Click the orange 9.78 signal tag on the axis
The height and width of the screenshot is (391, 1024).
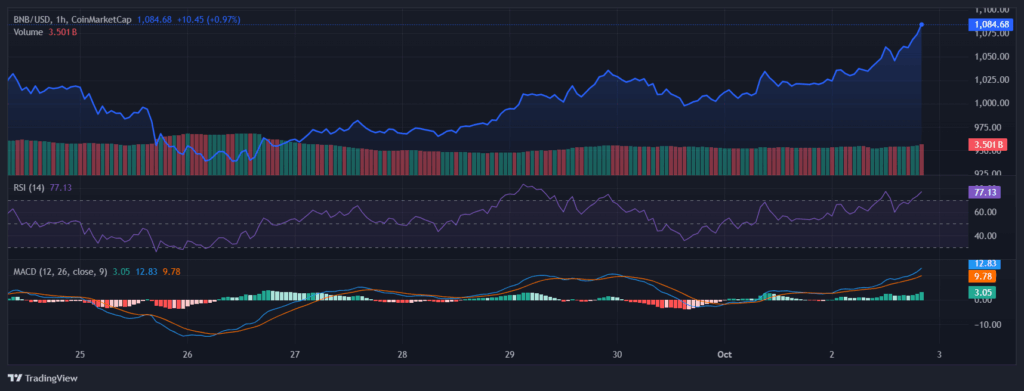pos(982,277)
